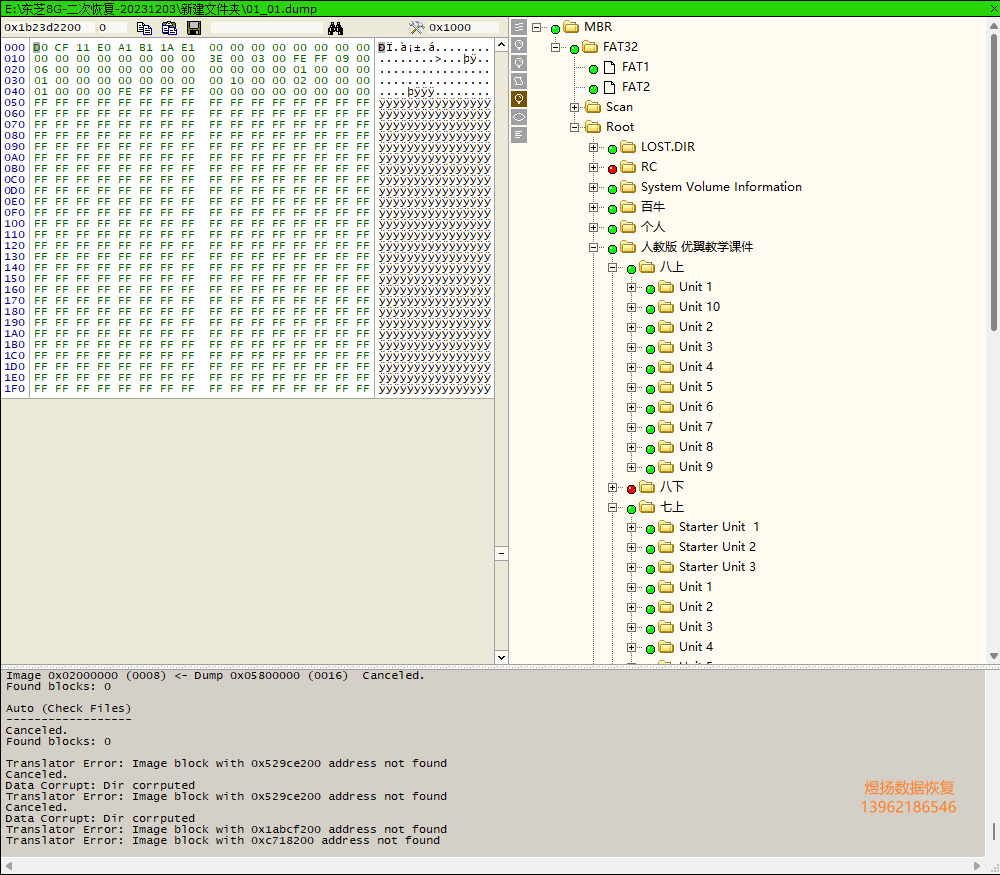Collapse the 七上 folder node

pyautogui.click(x=613, y=507)
